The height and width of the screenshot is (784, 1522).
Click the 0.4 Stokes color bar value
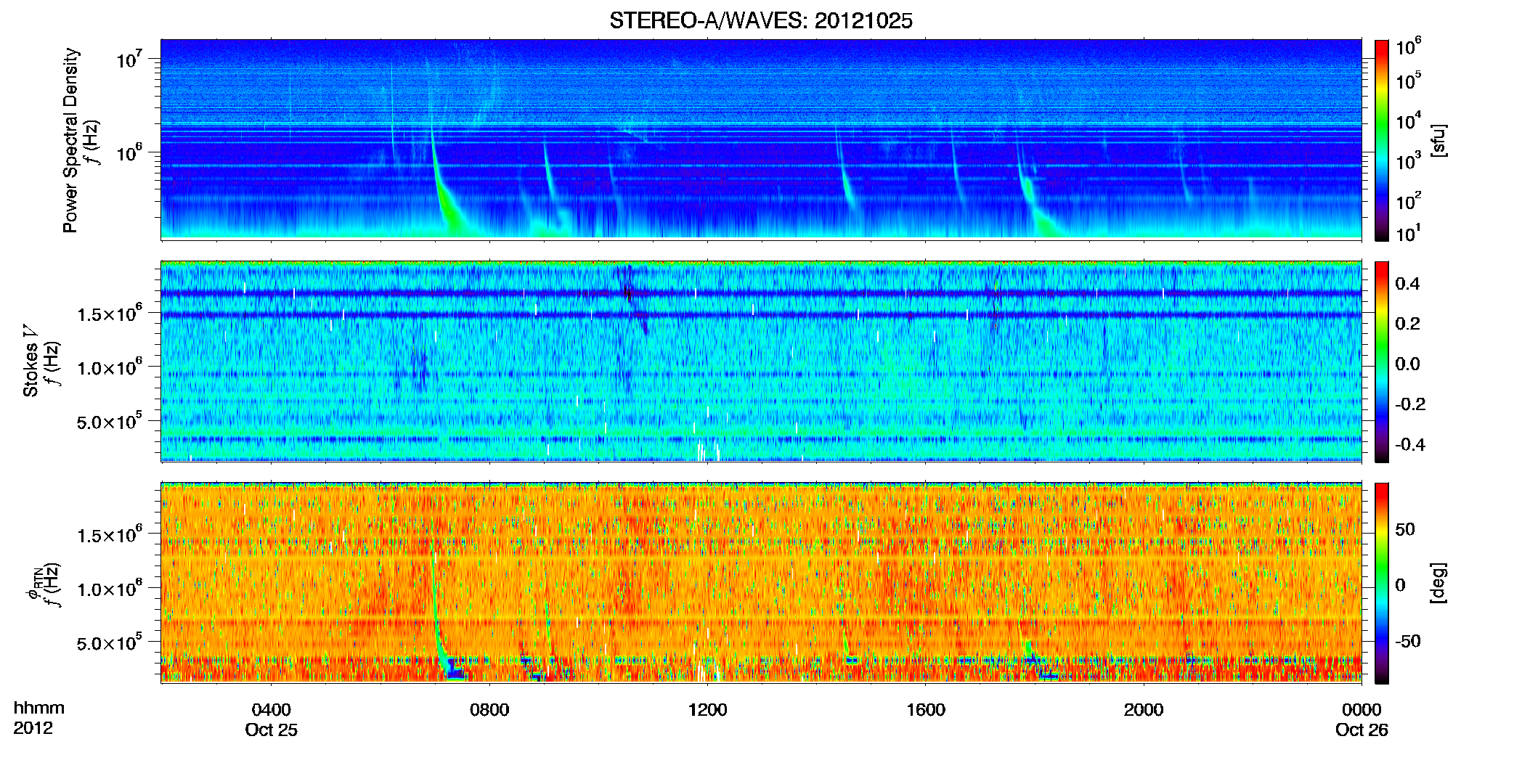[1407, 284]
